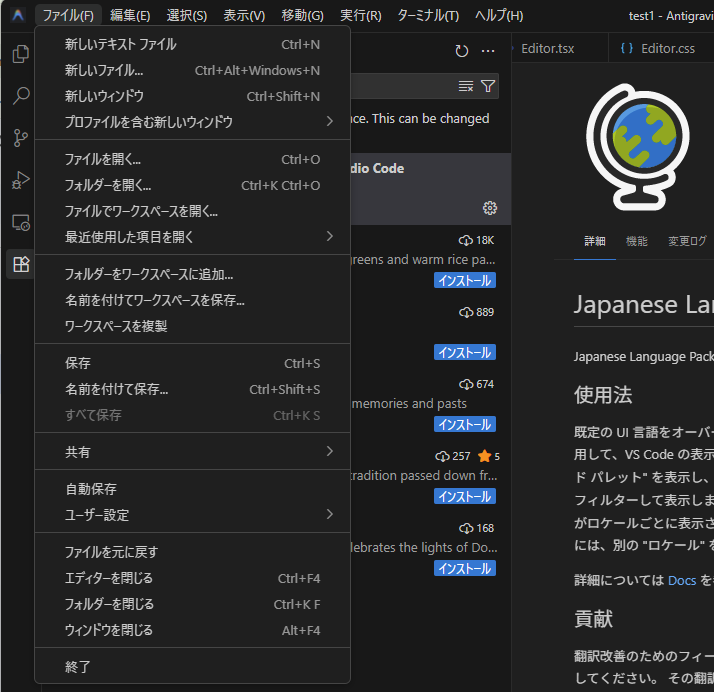This screenshot has height=692, width=714.
Task: Choose ウィンドウを閉じる
Action: click(192, 630)
